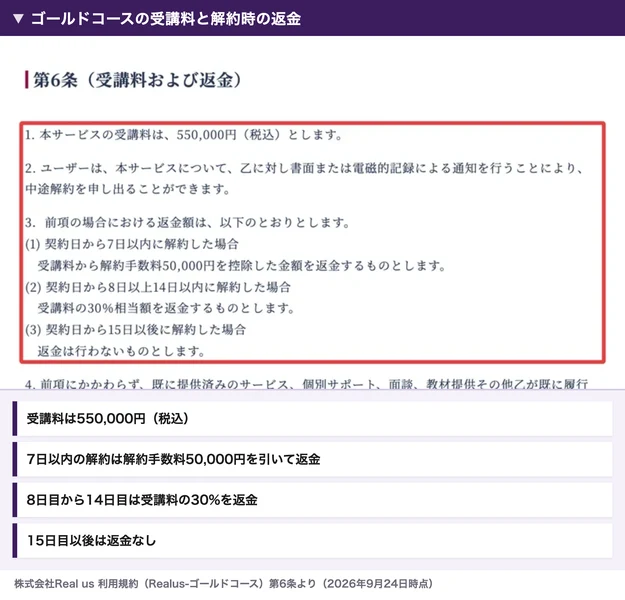
Task: Click clause 1 stating 550,000円（税込）
Action: click(x=183, y=135)
